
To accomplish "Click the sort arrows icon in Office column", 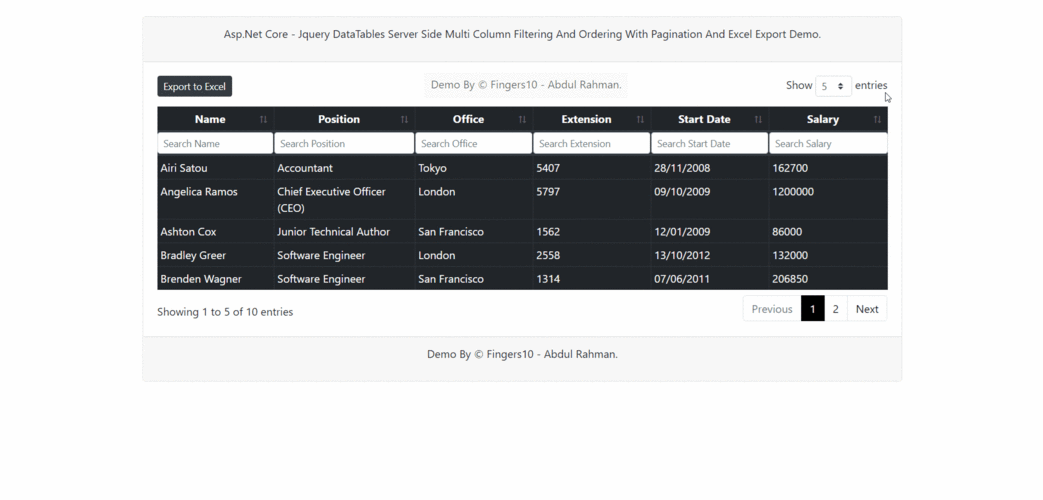I will 522,120.
